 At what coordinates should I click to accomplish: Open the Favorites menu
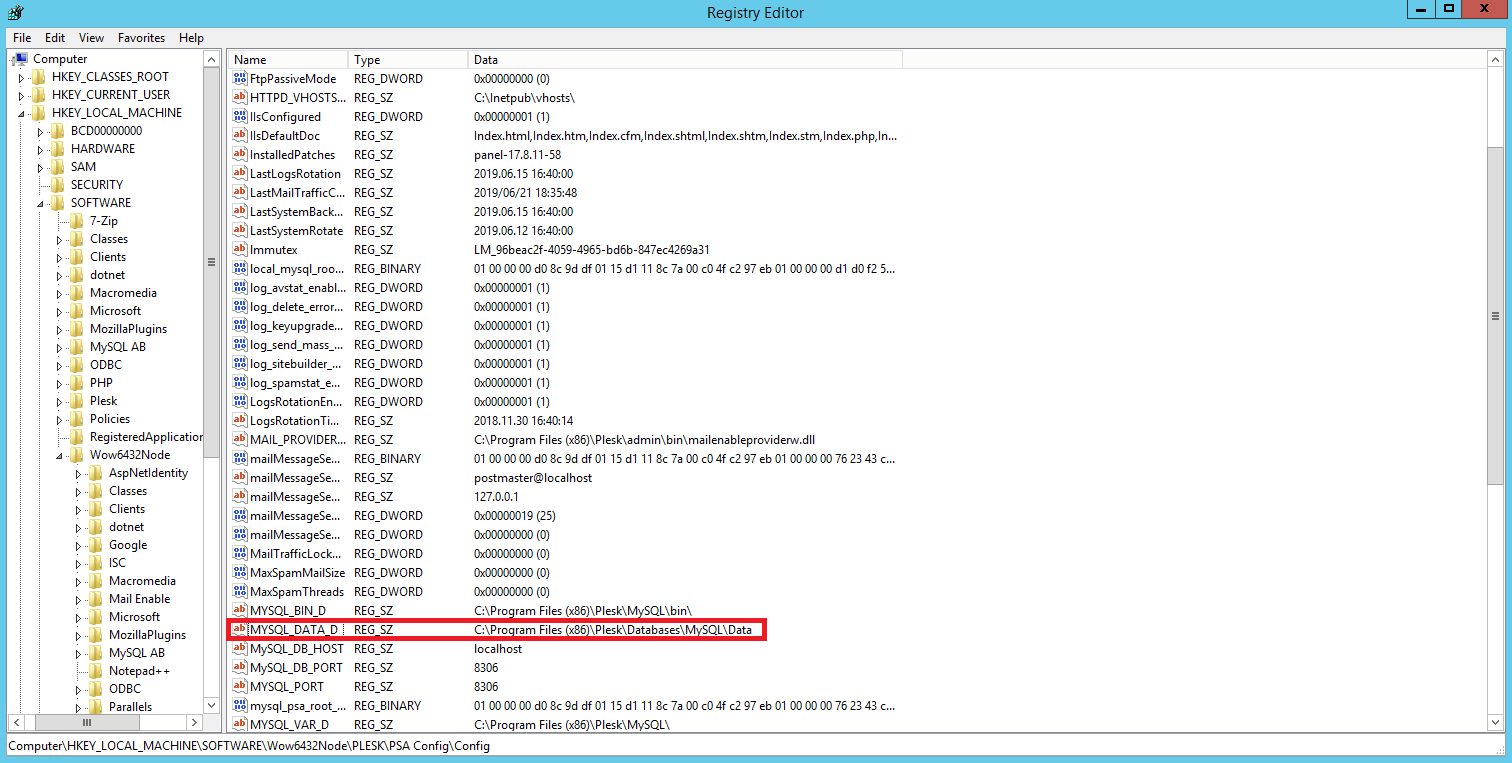[141, 38]
